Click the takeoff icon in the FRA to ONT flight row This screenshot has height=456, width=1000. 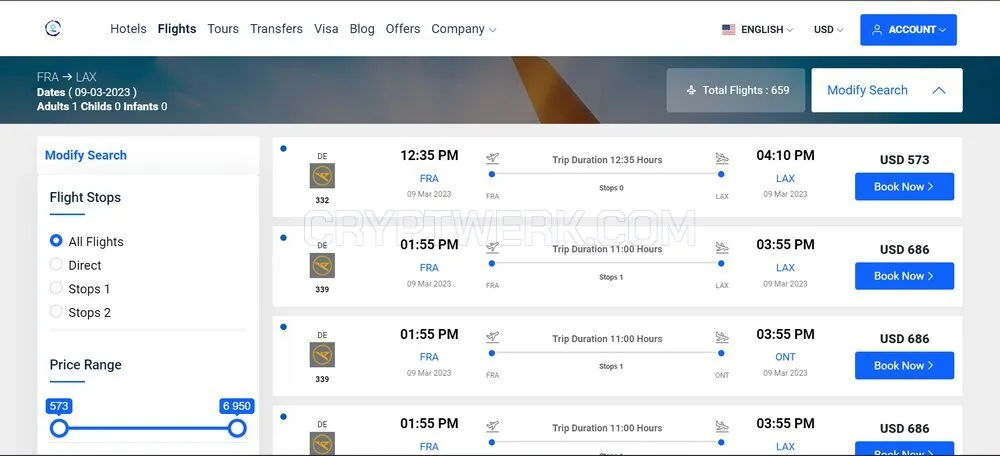492,337
